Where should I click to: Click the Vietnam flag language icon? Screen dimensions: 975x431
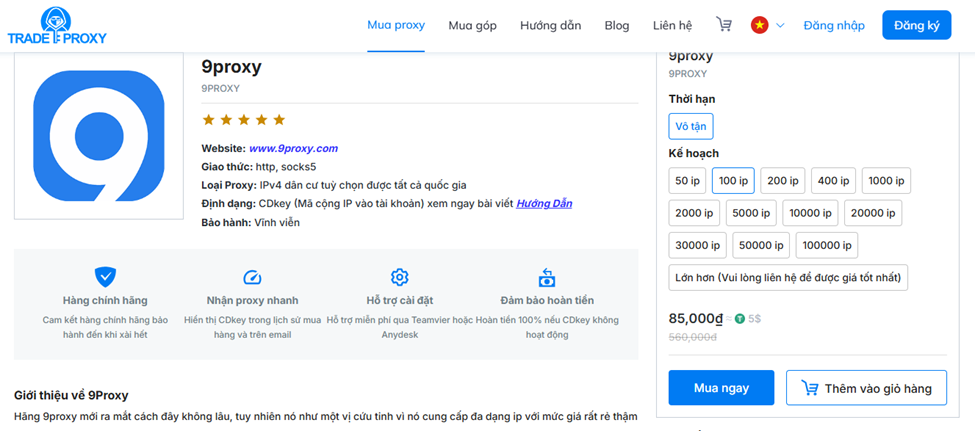tap(760, 25)
